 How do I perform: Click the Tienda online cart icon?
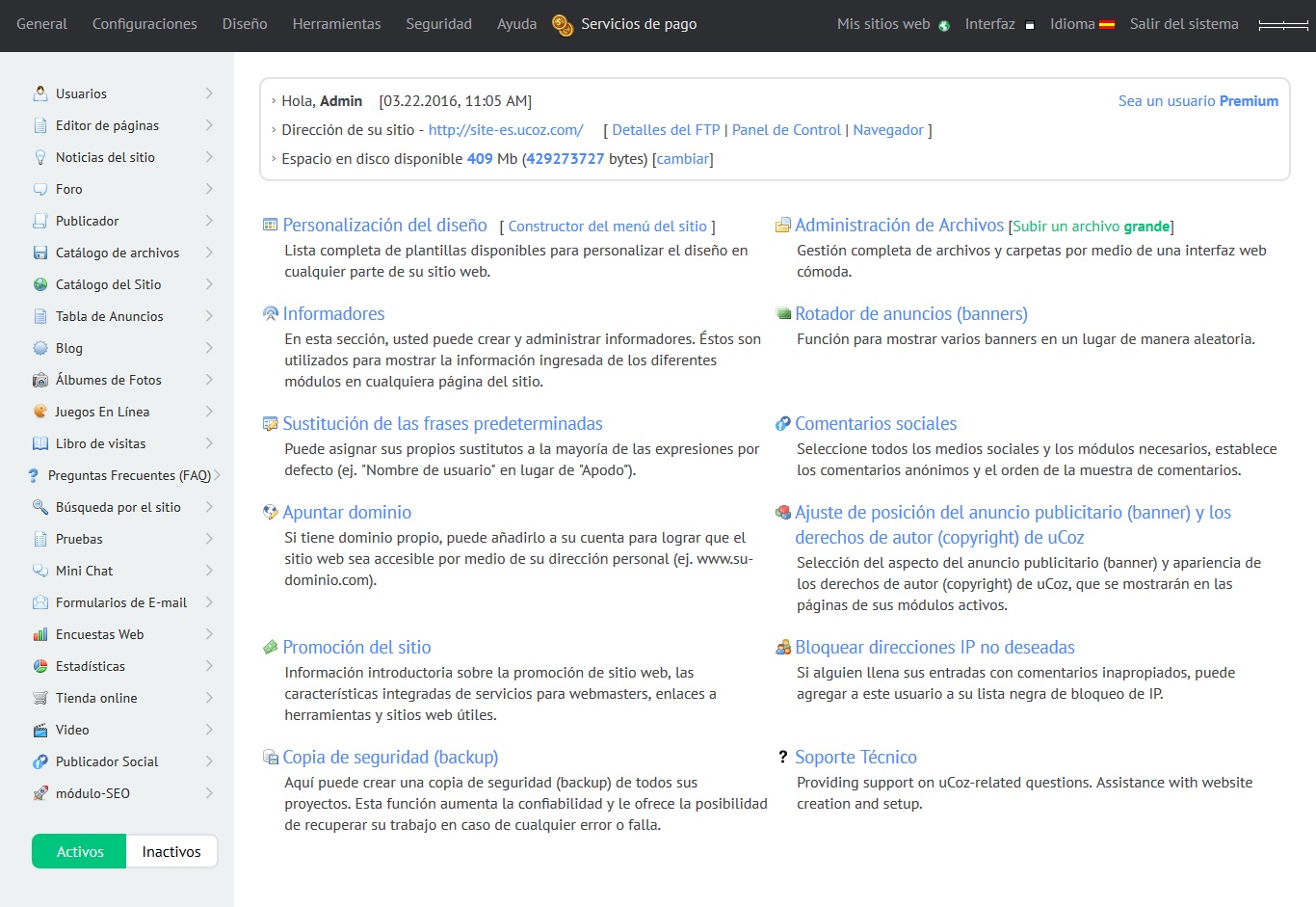click(40, 698)
